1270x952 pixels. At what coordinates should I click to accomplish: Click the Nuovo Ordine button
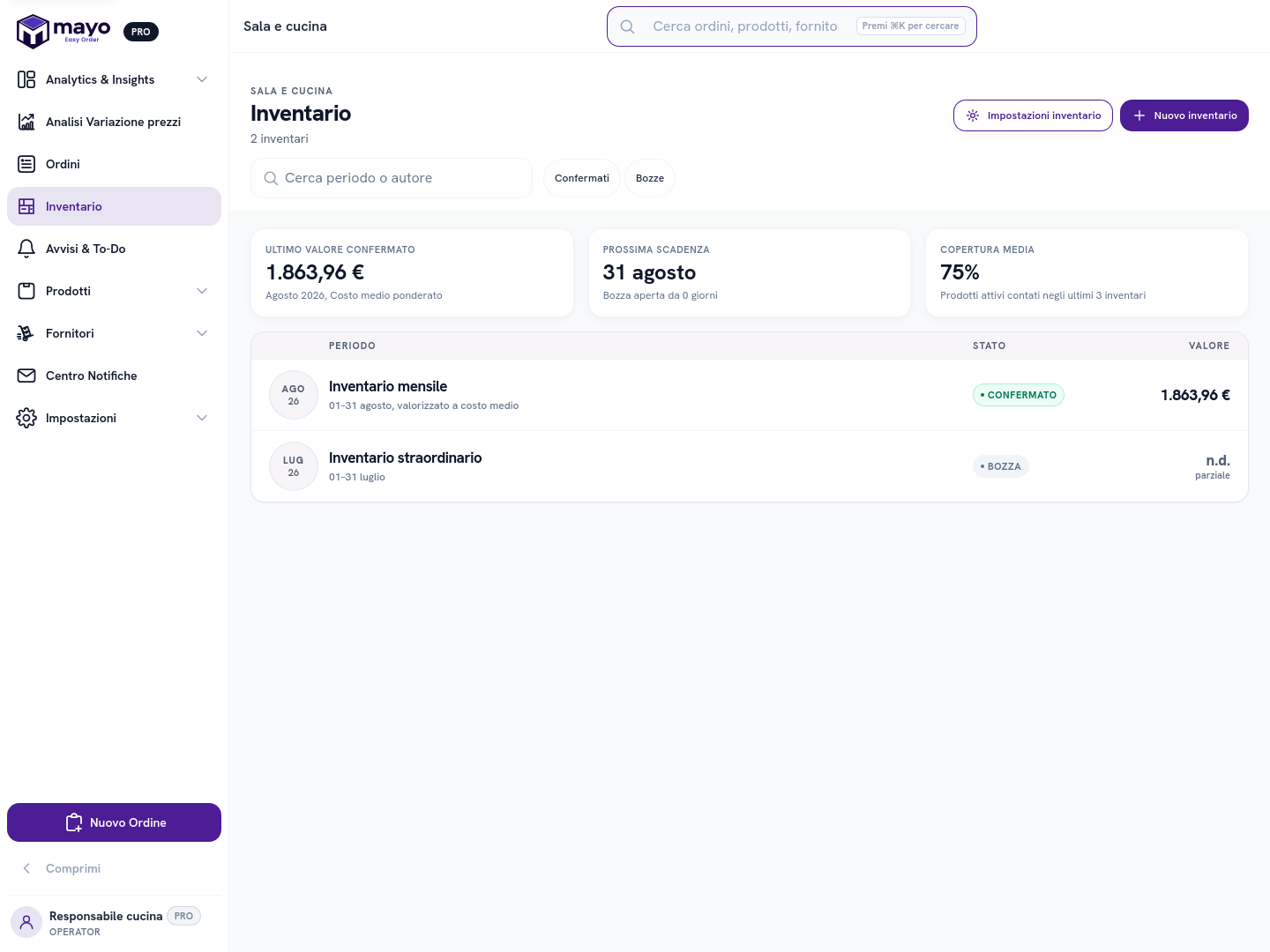pos(114,822)
